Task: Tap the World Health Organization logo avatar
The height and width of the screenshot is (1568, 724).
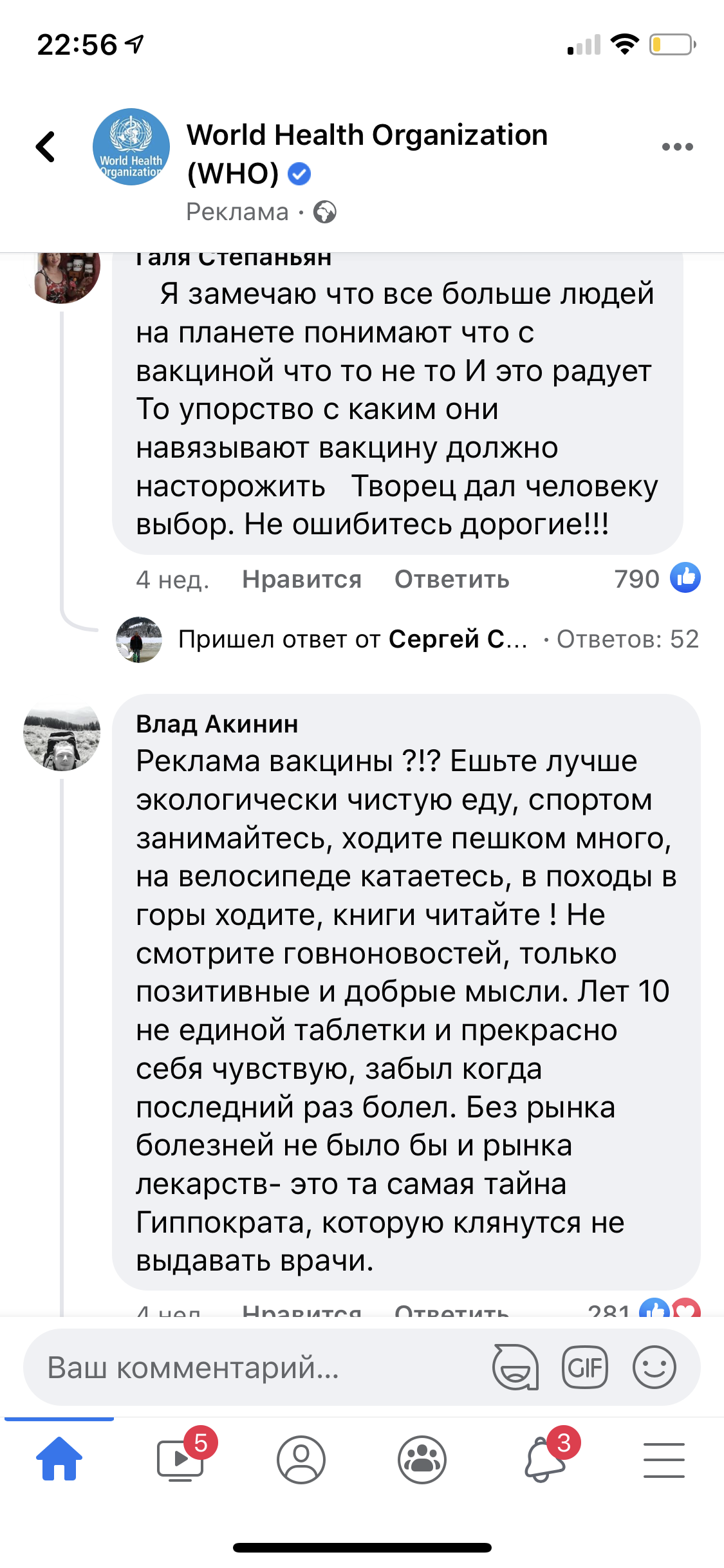Action: 131,147
